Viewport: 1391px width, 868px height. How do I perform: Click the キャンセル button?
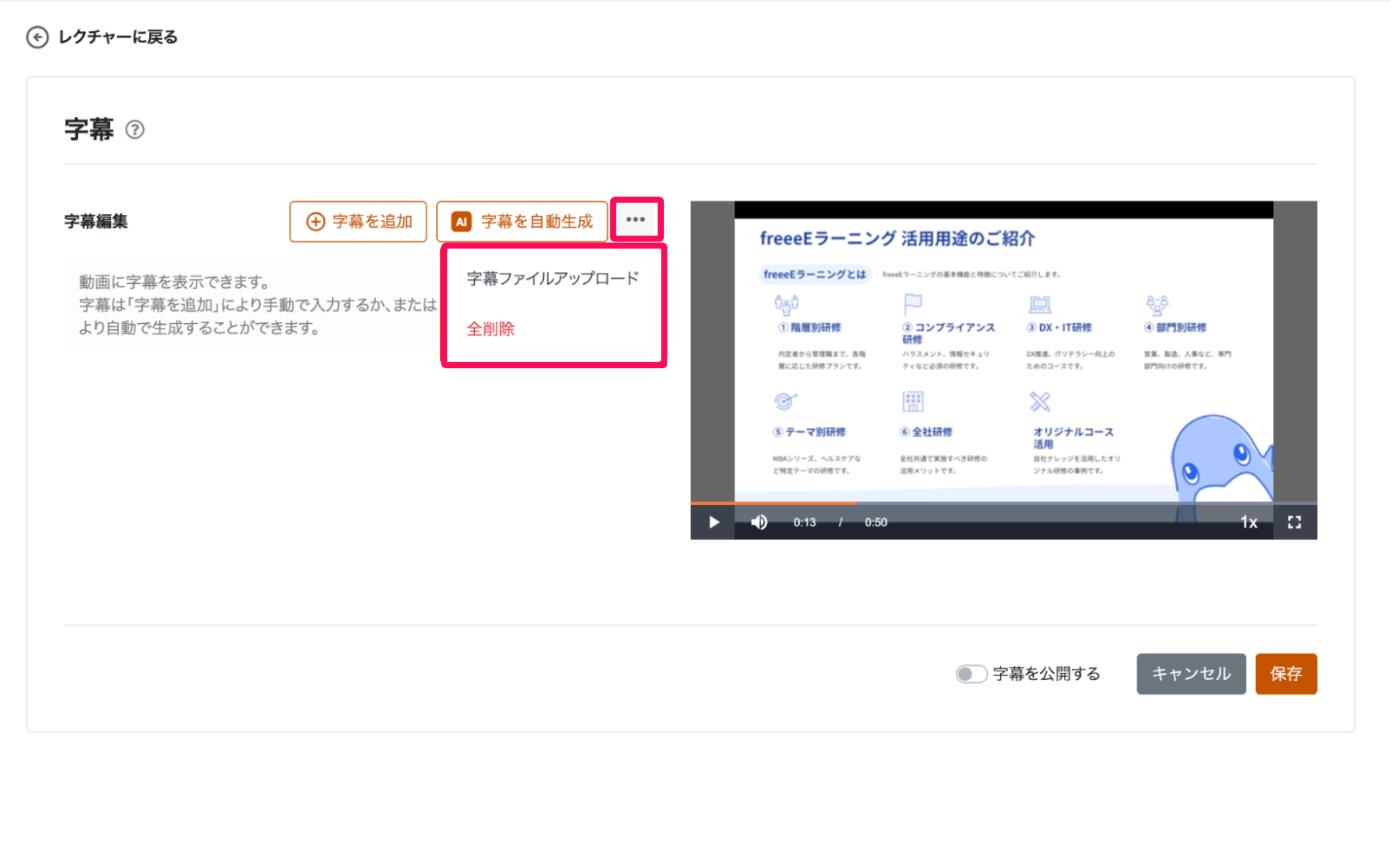[x=1192, y=674]
